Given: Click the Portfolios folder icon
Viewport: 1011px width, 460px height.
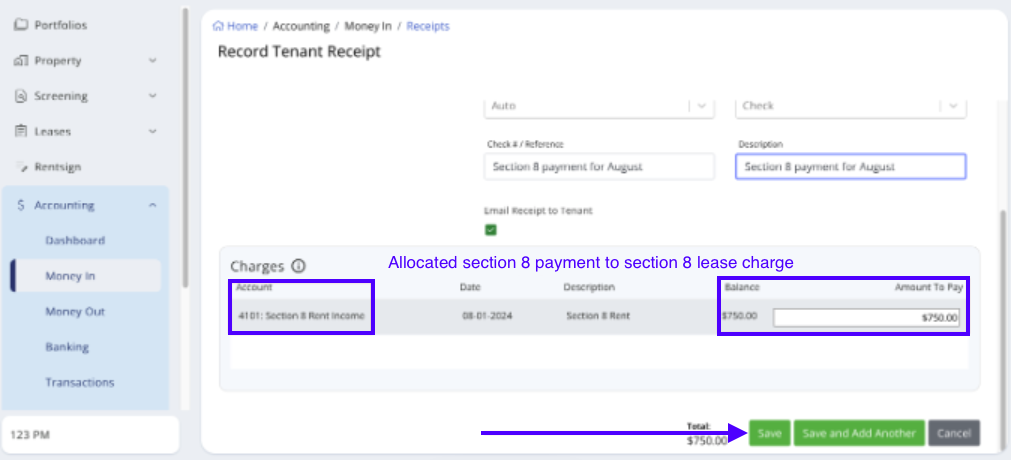Looking at the screenshot, I should tap(20, 24).
